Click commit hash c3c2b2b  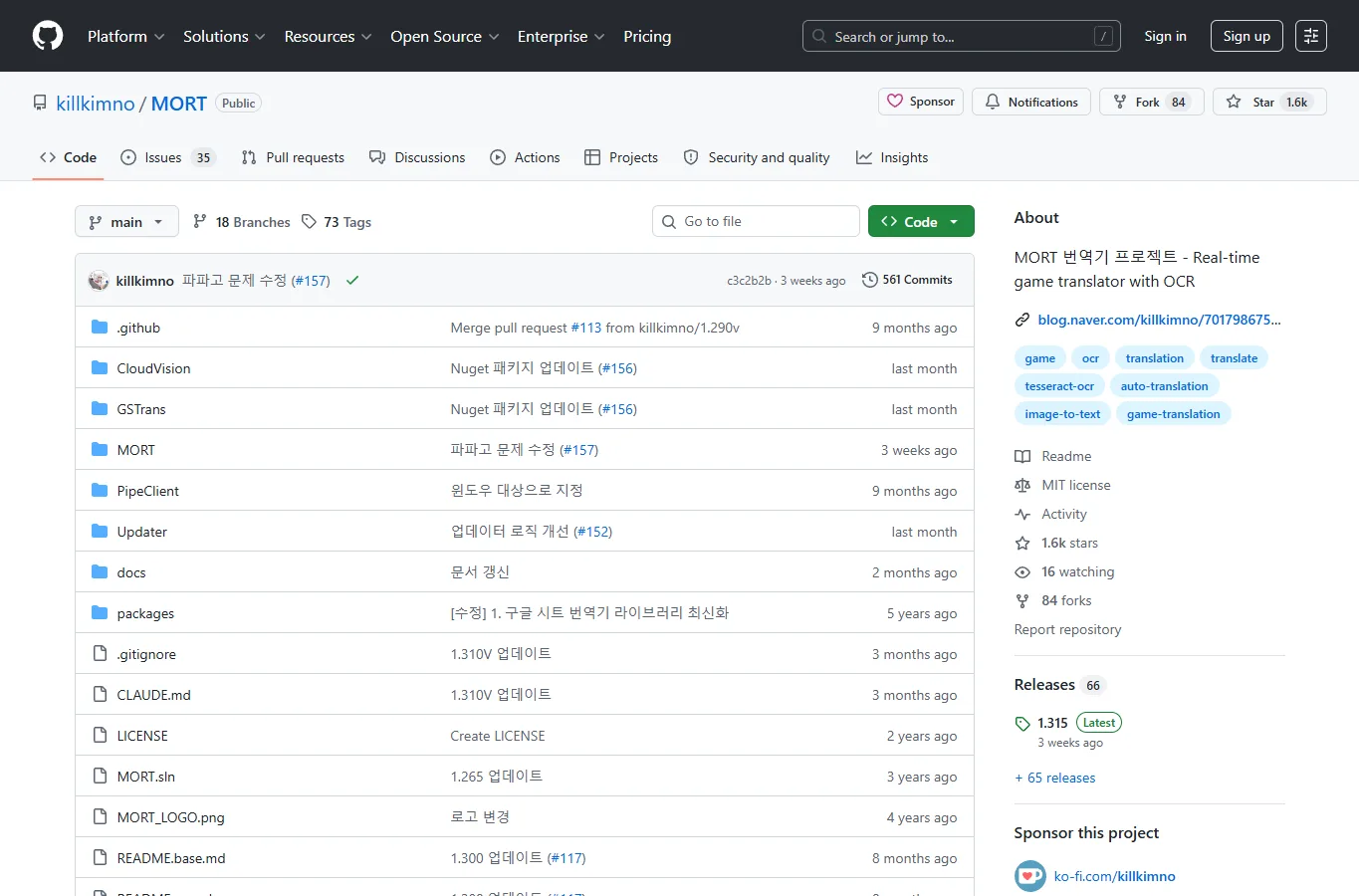(749, 281)
